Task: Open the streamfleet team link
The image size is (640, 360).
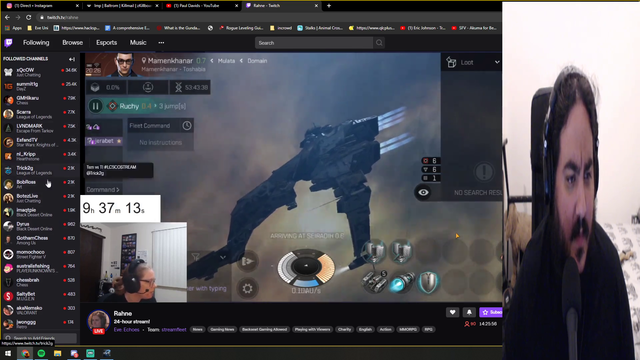Action: tap(174, 329)
